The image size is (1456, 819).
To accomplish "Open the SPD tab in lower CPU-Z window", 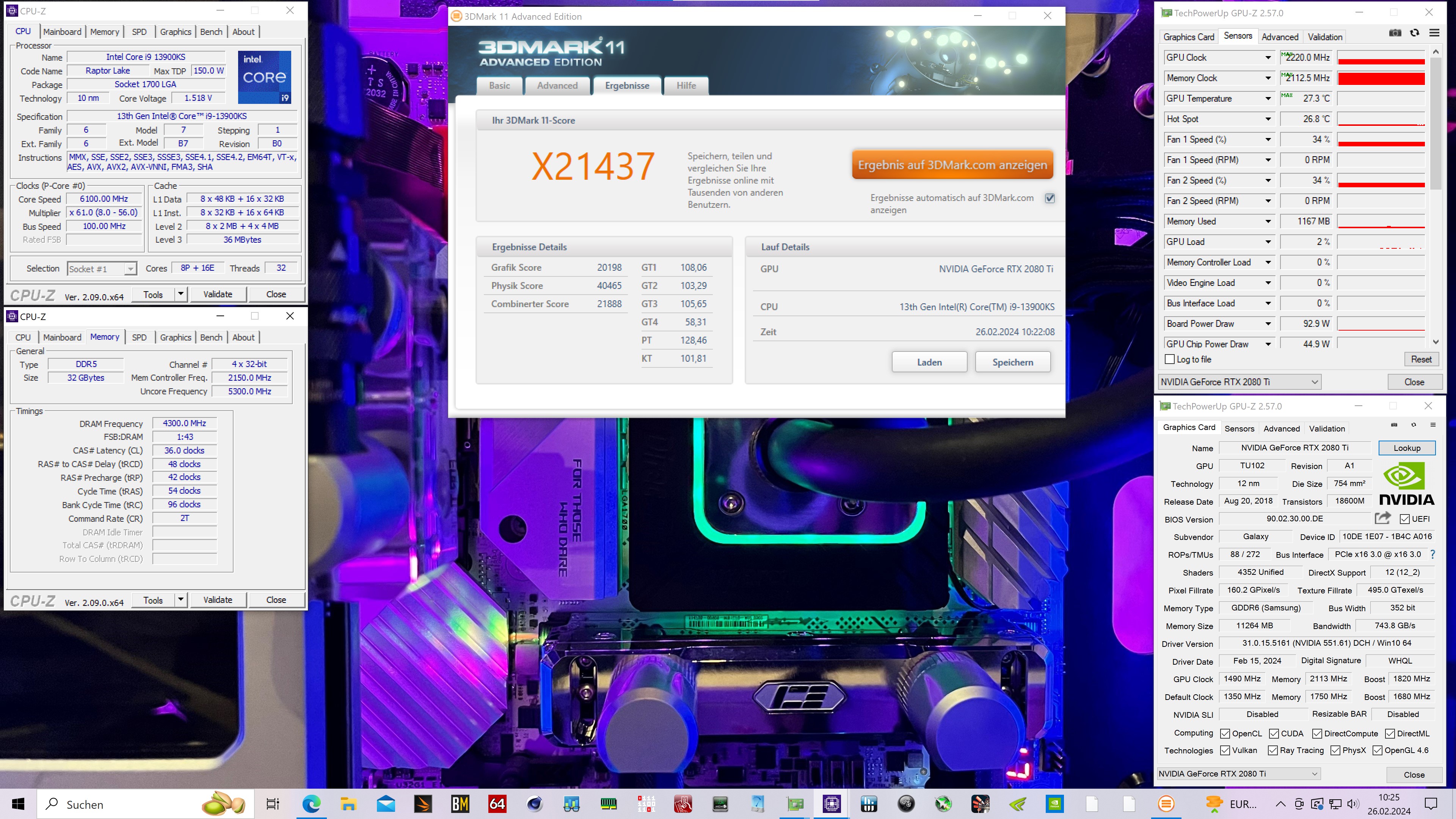I will coord(139,337).
